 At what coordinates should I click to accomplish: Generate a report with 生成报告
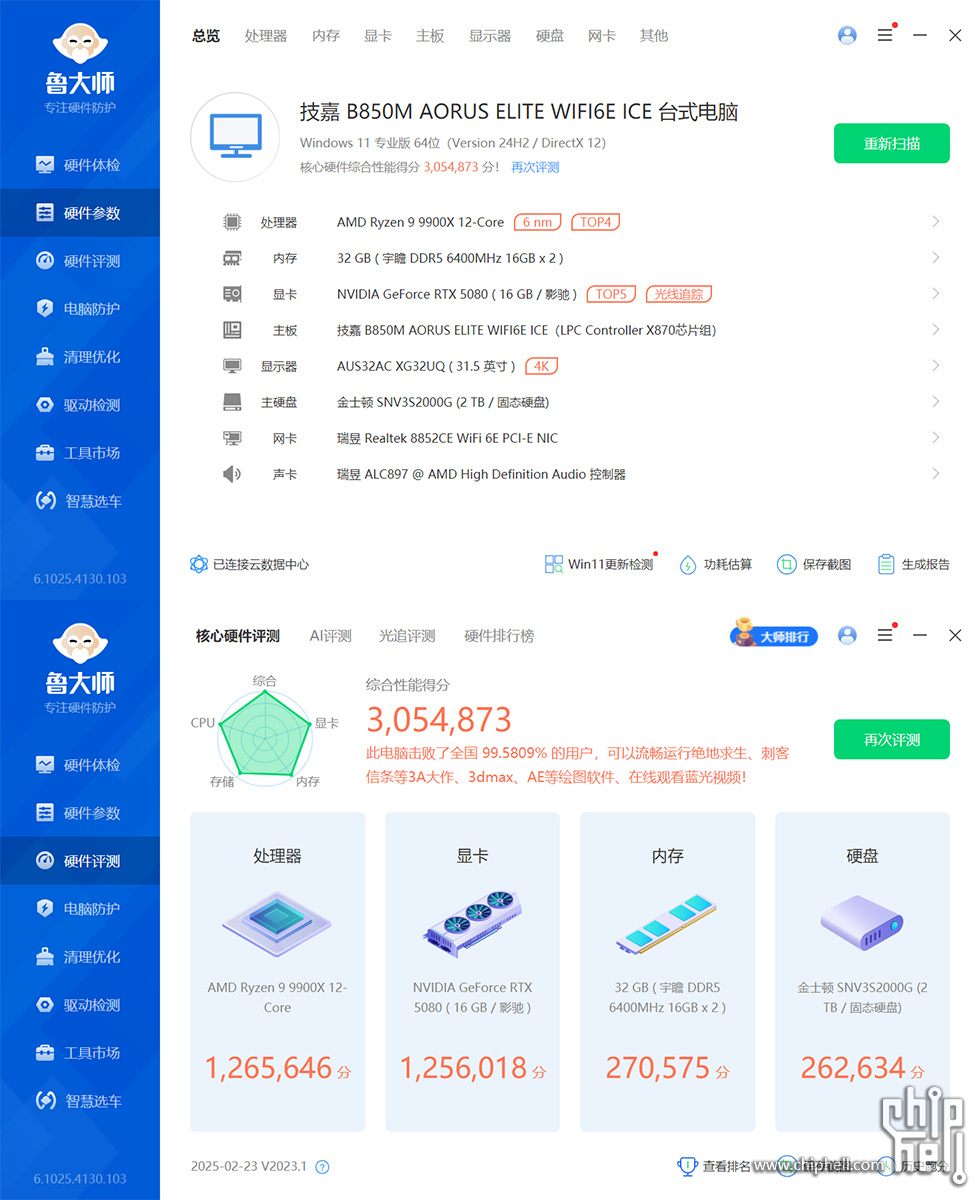click(913, 564)
